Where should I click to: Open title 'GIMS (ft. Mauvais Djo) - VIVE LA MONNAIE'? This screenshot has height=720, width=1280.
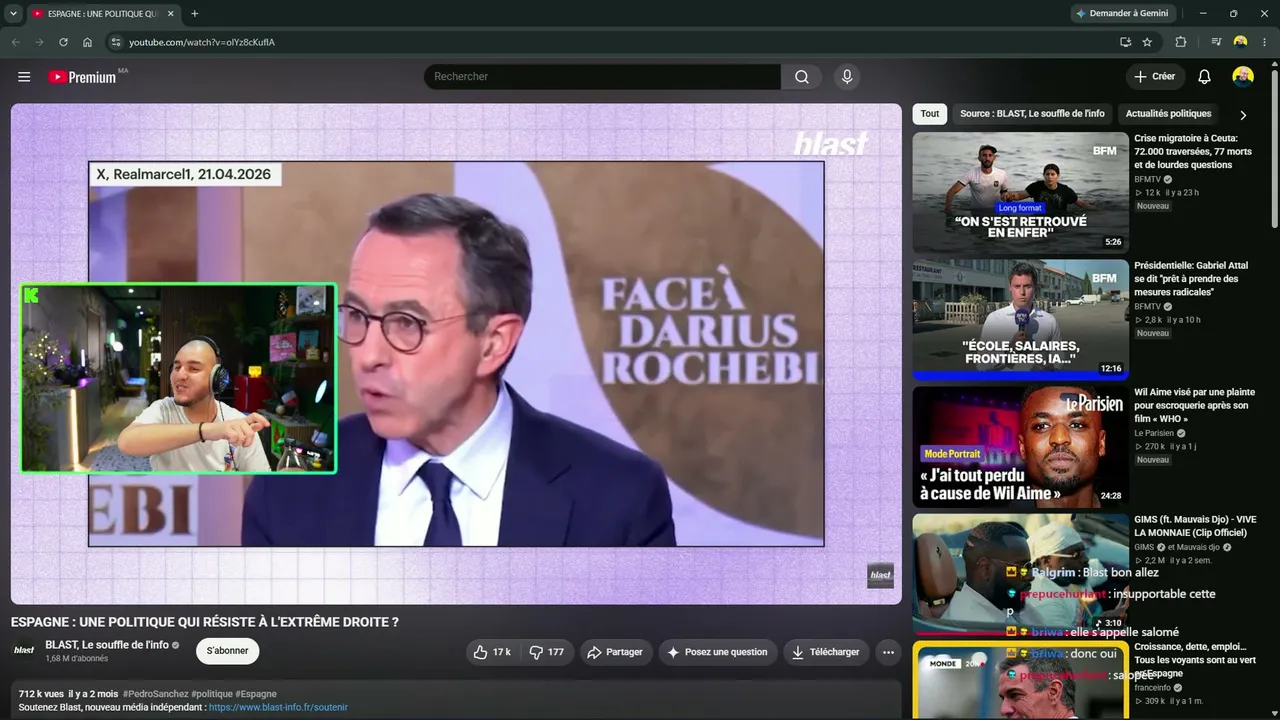1195,526
